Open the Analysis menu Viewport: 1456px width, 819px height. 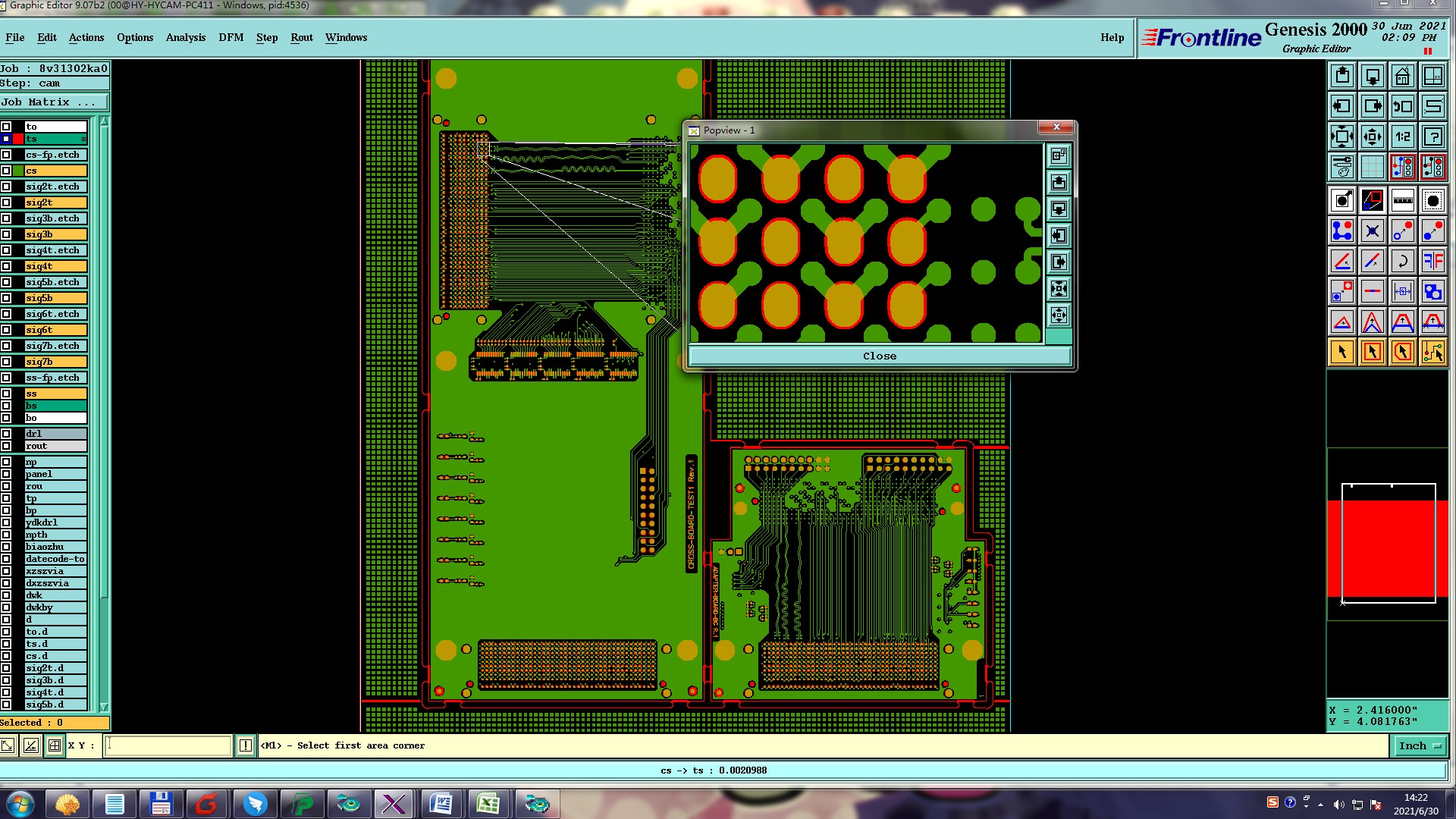pos(185,37)
